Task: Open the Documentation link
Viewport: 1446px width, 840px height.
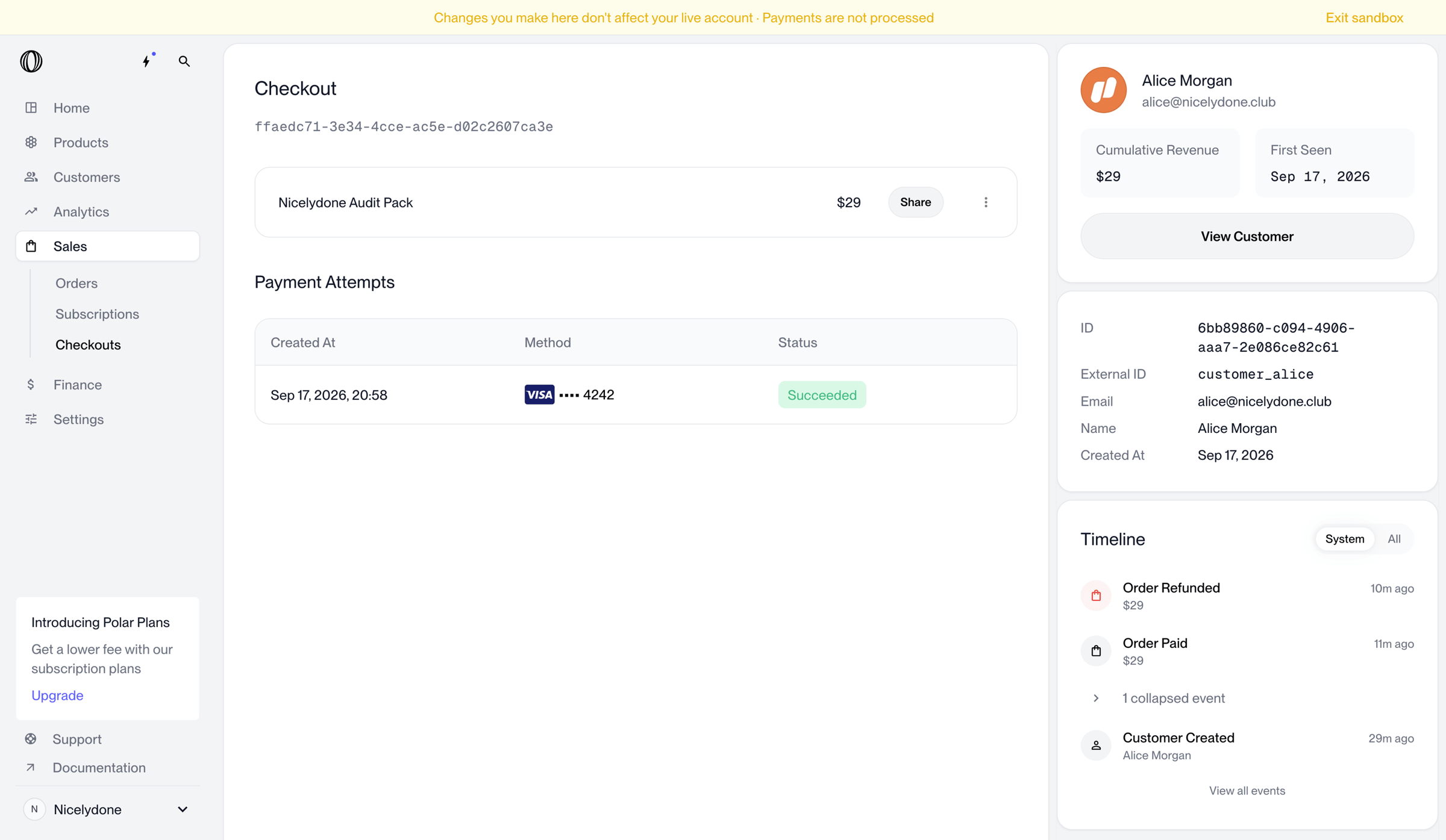Action: (x=99, y=767)
